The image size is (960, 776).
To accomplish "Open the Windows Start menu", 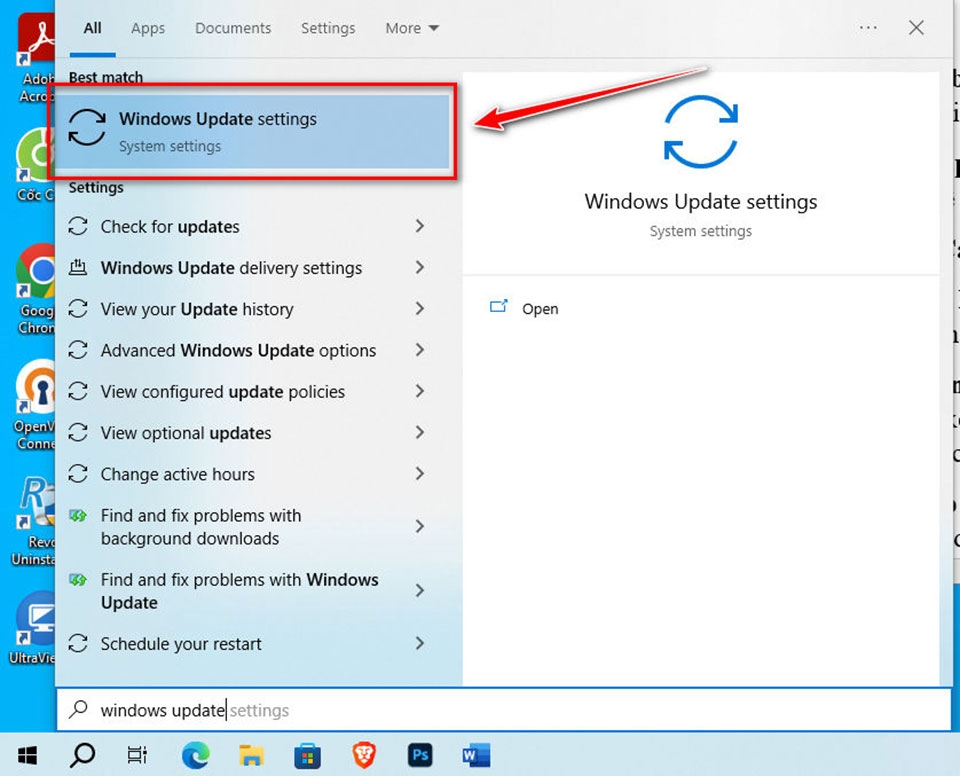I will point(27,755).
